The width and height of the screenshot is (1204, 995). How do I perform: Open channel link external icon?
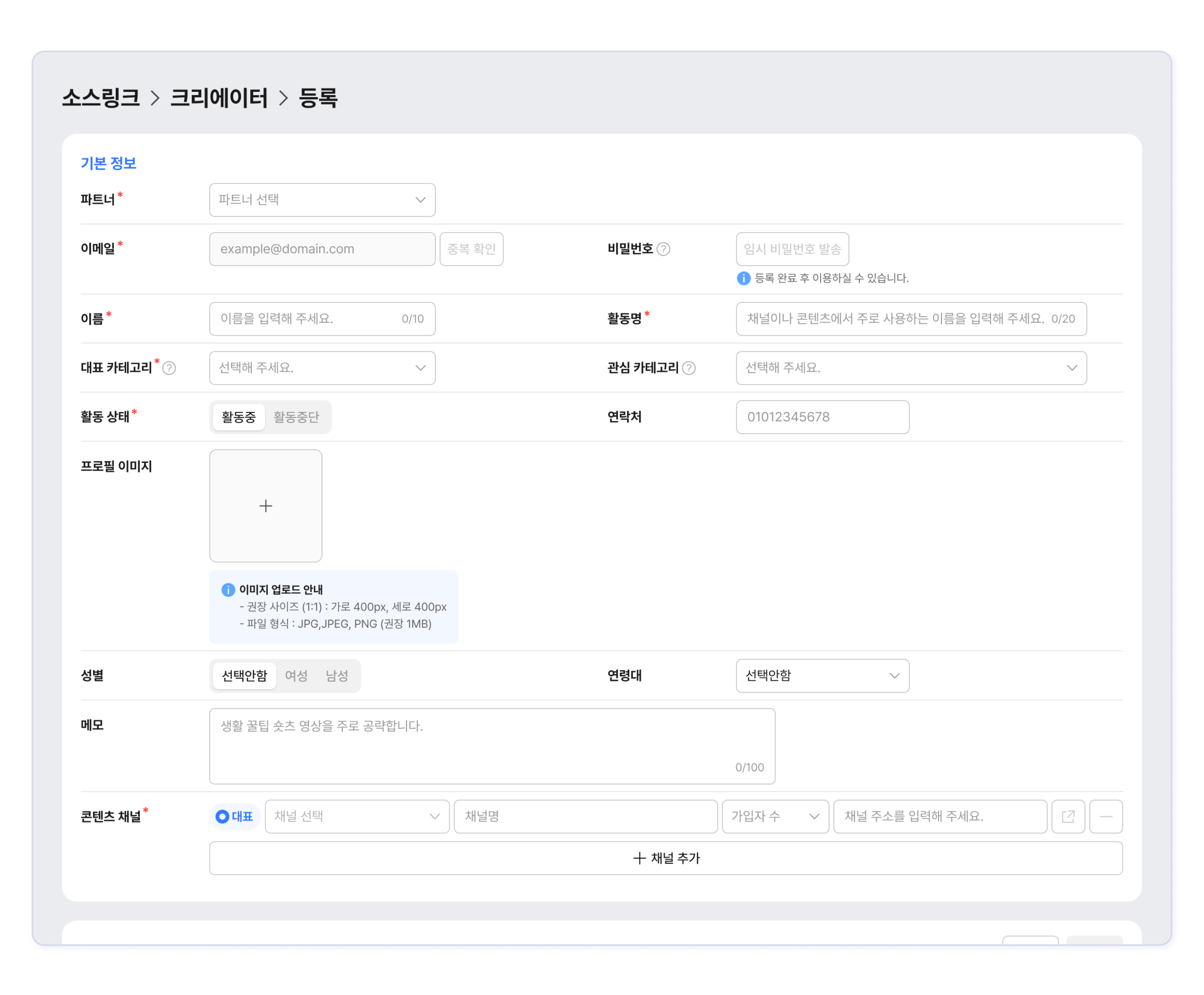point(1068,816)
